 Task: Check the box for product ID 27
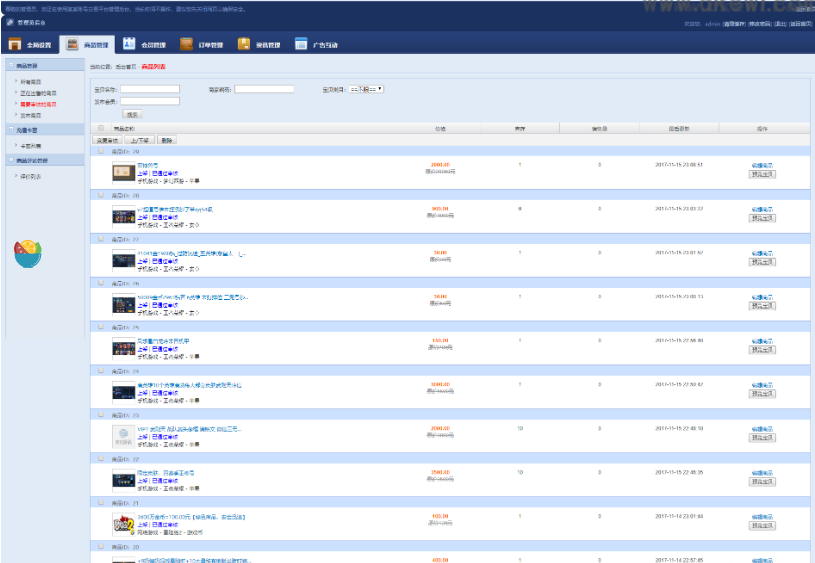[x=100, y=239]
